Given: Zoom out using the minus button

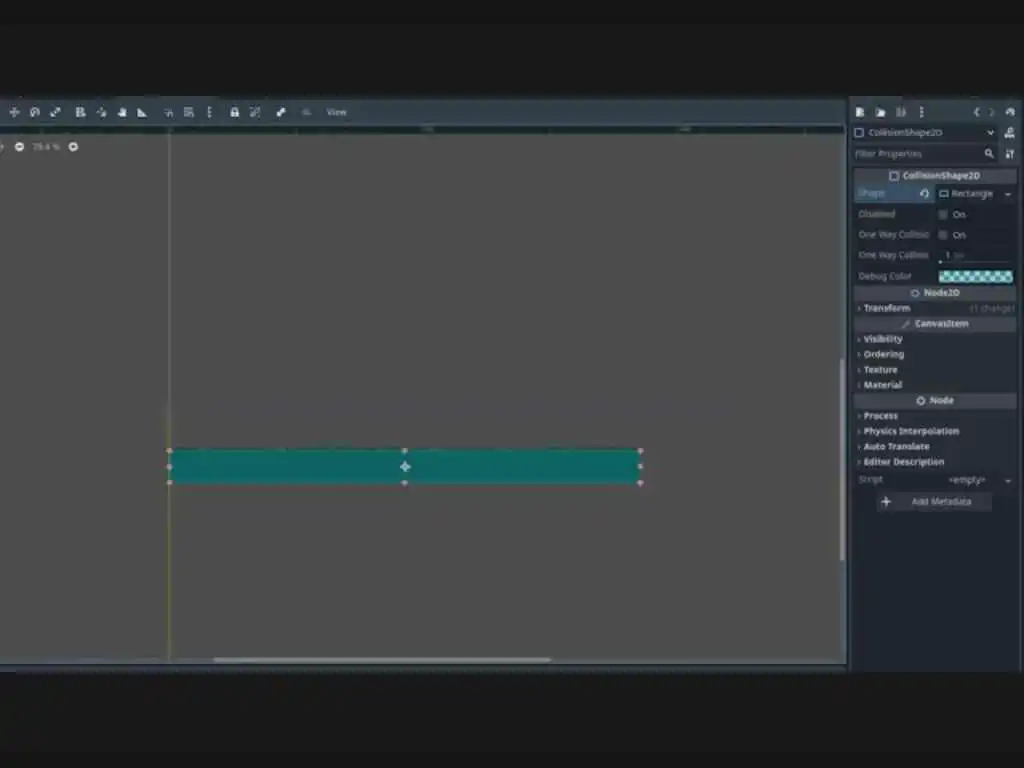Looking at the screenshot, I should coord(20,147).
